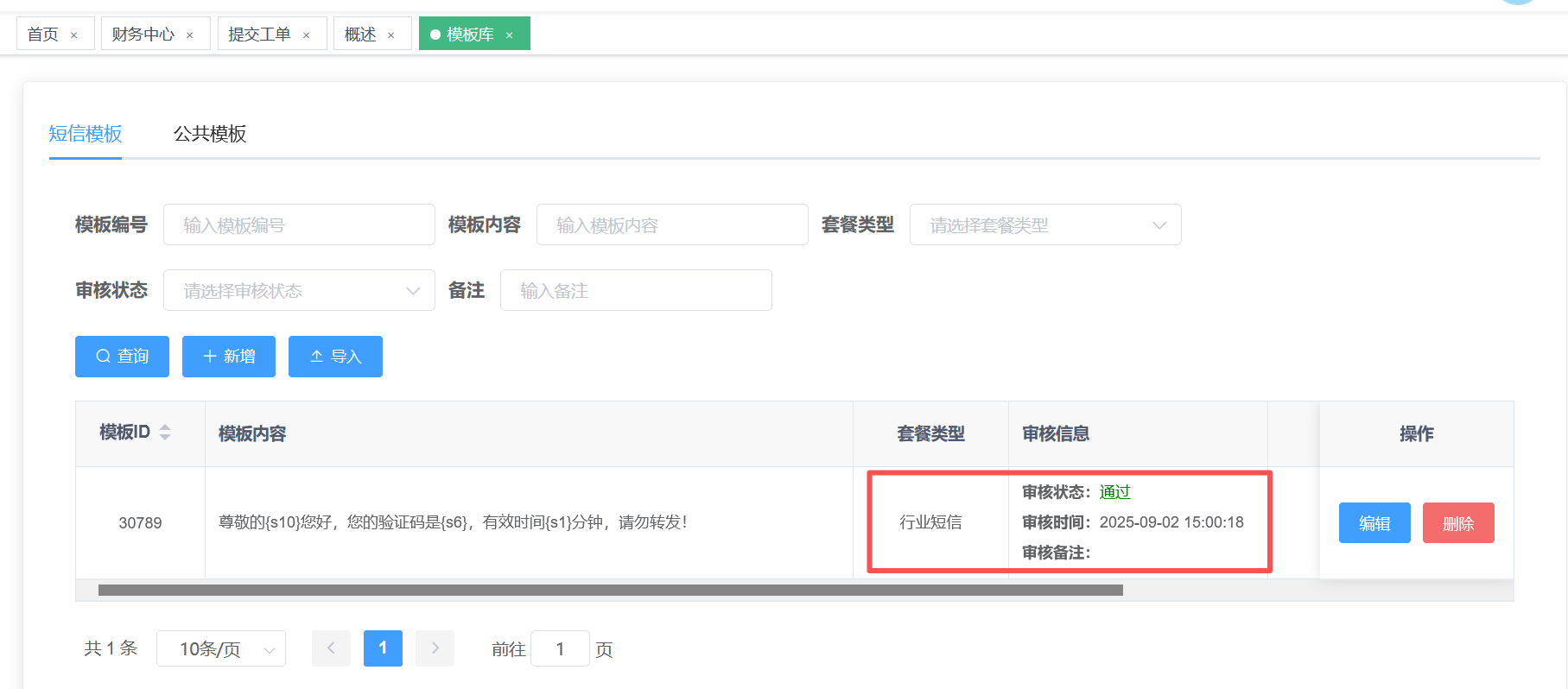Open the 10条/页 page size dropdown
The image size is (1568, 689).
pos(221,648)
